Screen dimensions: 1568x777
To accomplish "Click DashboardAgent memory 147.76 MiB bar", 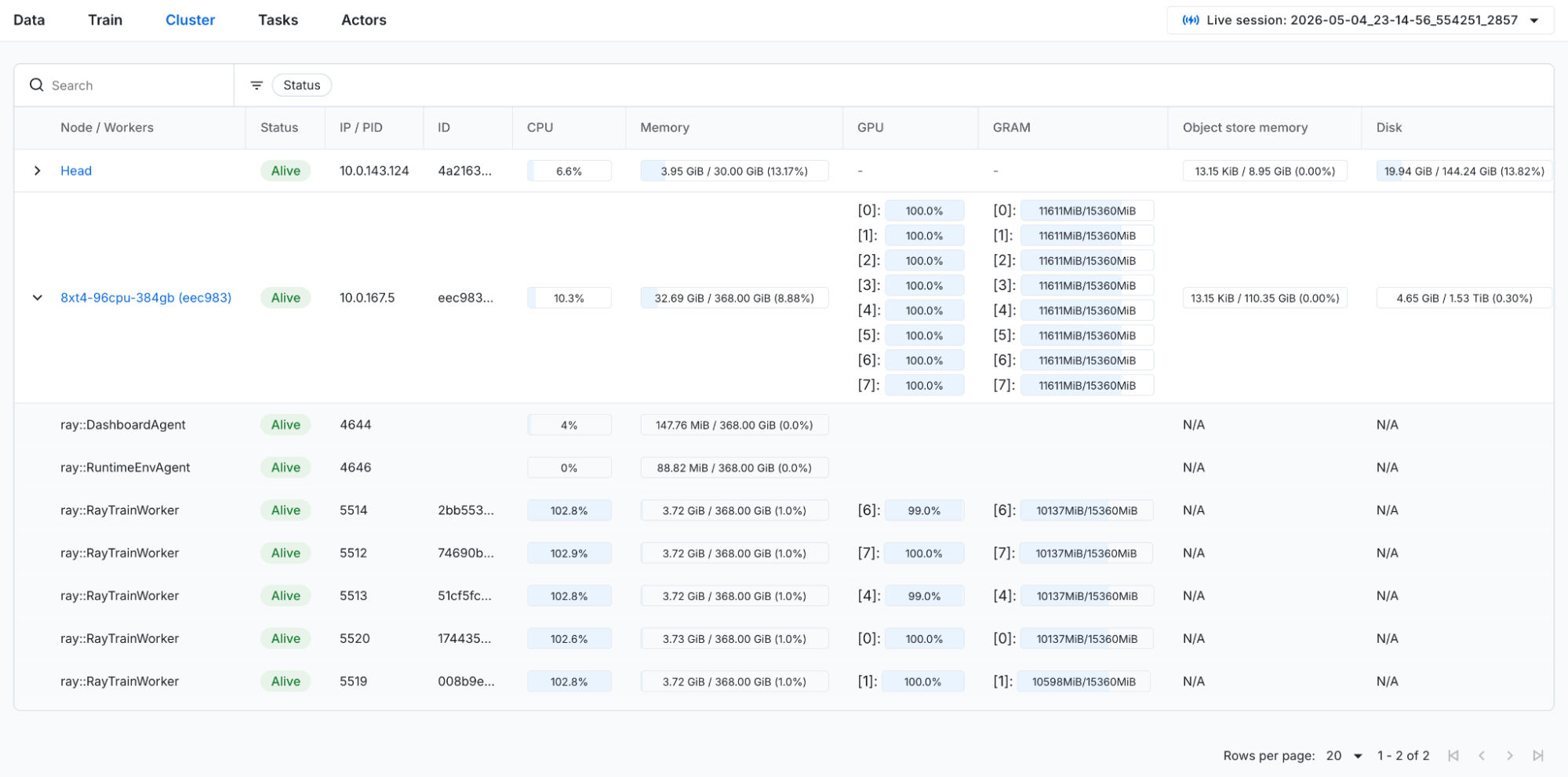I will pyautogui.click(x=734, y=425).
